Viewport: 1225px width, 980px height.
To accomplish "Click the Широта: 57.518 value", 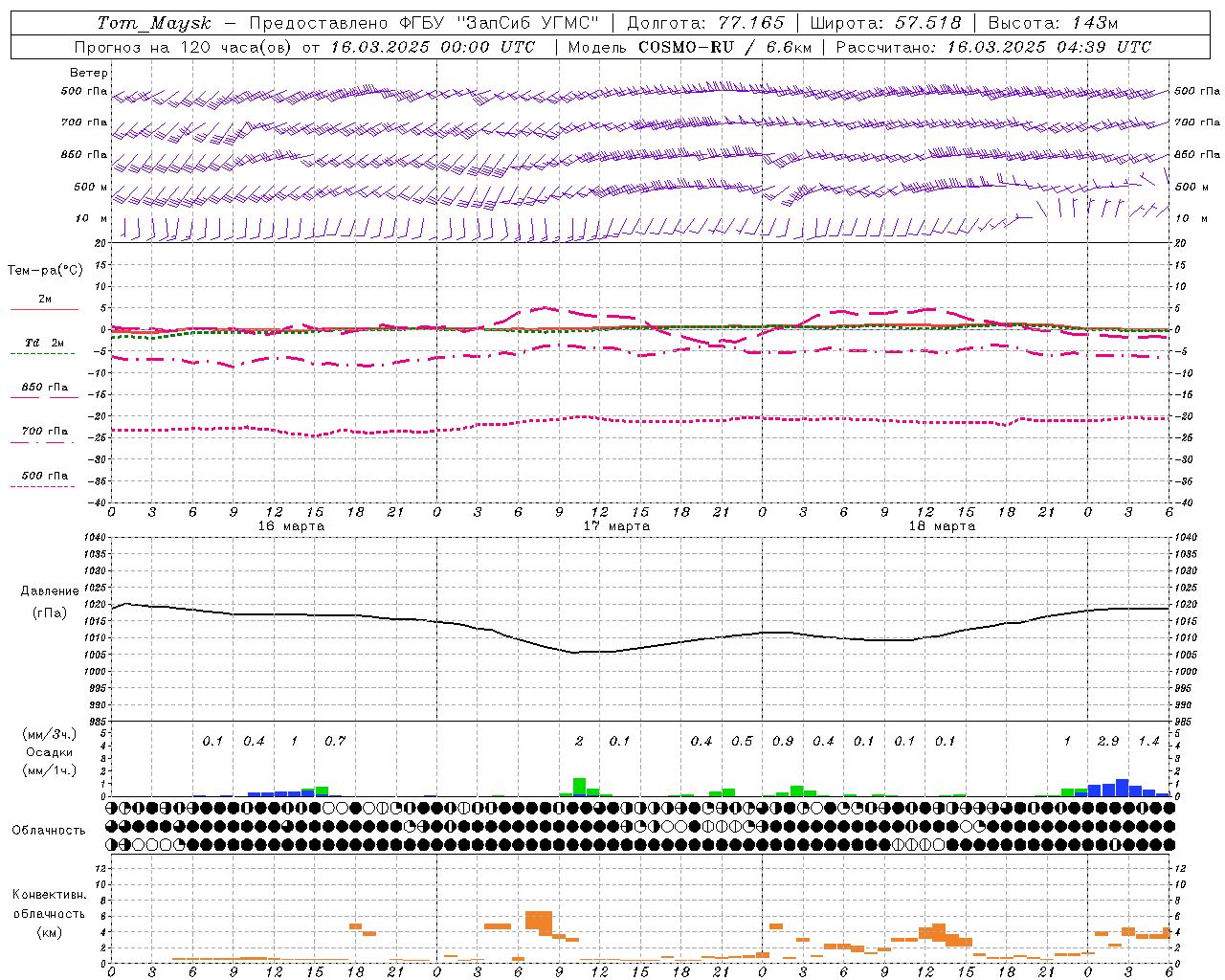I will click(x=885, y=23).
